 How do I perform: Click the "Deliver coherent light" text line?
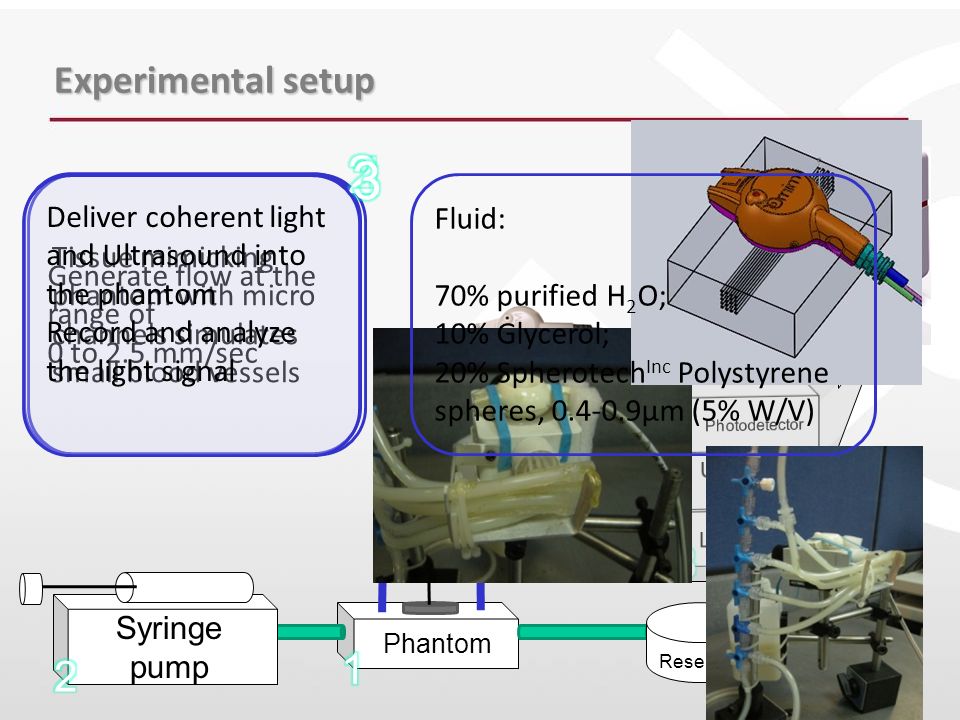click(x=186, y=217)
